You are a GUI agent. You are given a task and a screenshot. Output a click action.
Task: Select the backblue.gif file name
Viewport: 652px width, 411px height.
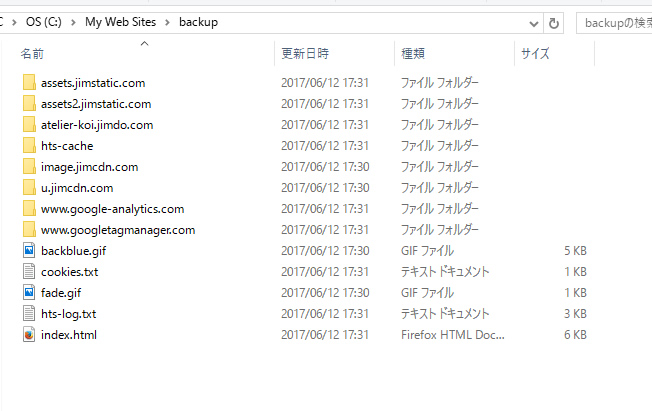click(x=74, y=251)
